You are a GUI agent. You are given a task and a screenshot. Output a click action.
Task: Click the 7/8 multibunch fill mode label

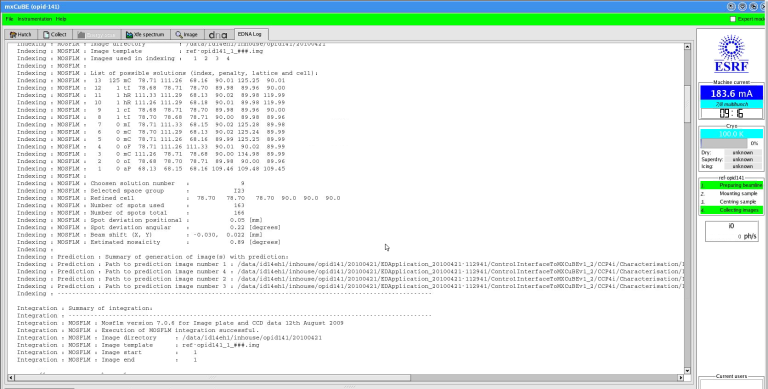click(731, 104)
